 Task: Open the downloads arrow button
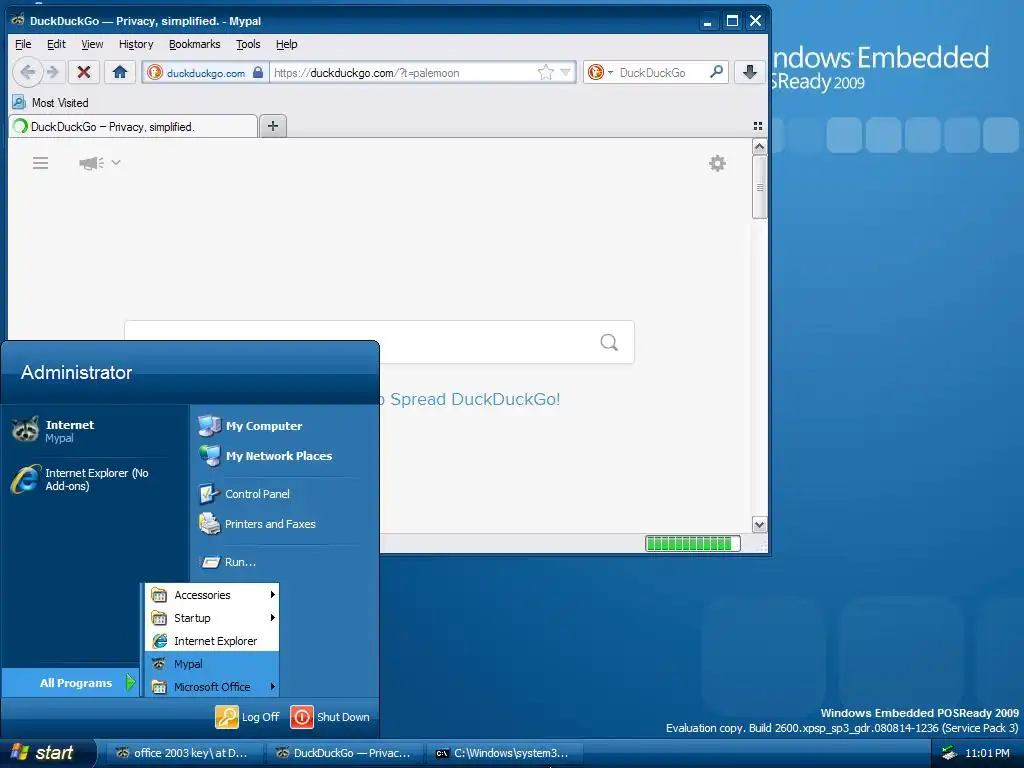[750, 72]
